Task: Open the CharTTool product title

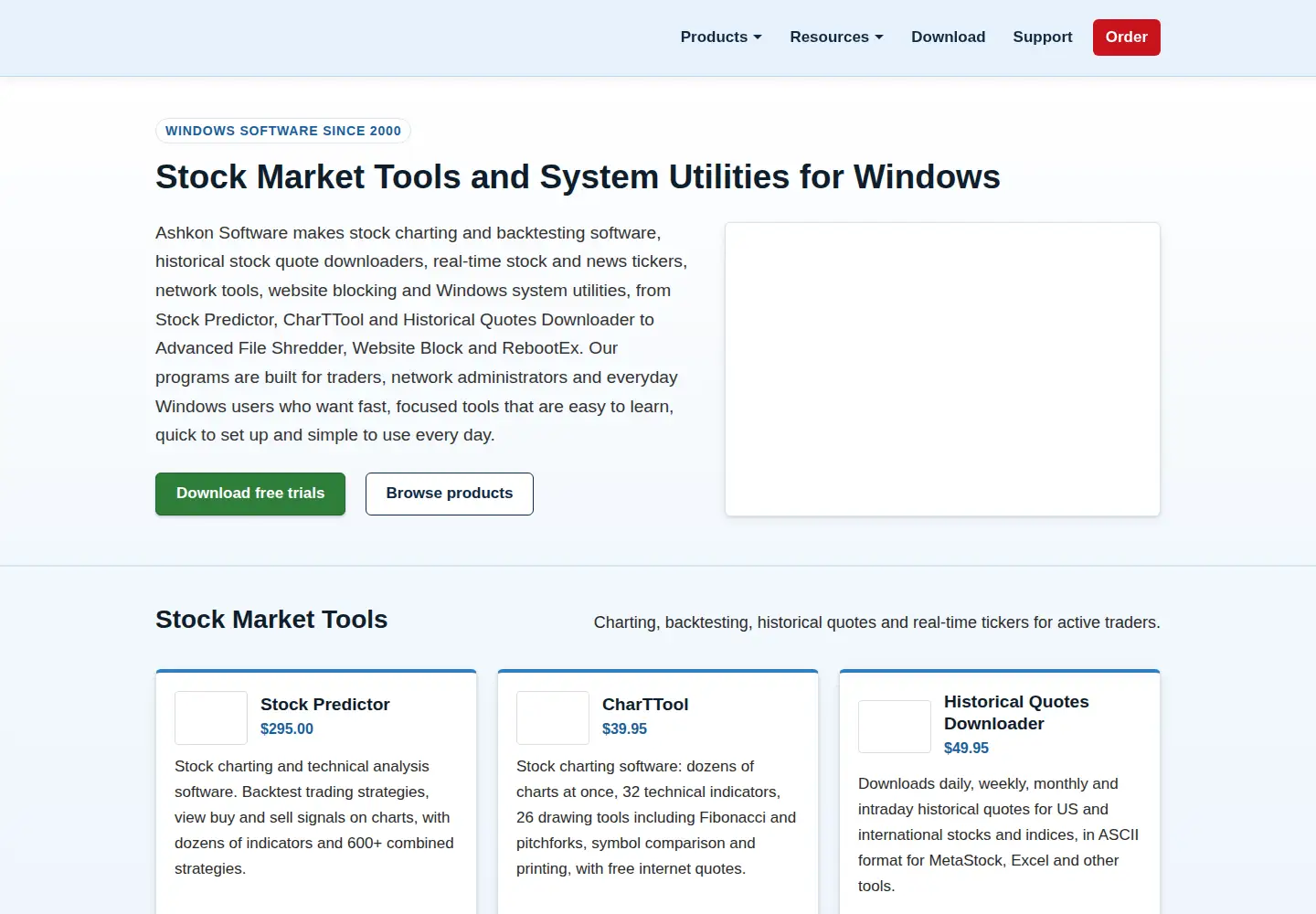Action: (645, 705)
